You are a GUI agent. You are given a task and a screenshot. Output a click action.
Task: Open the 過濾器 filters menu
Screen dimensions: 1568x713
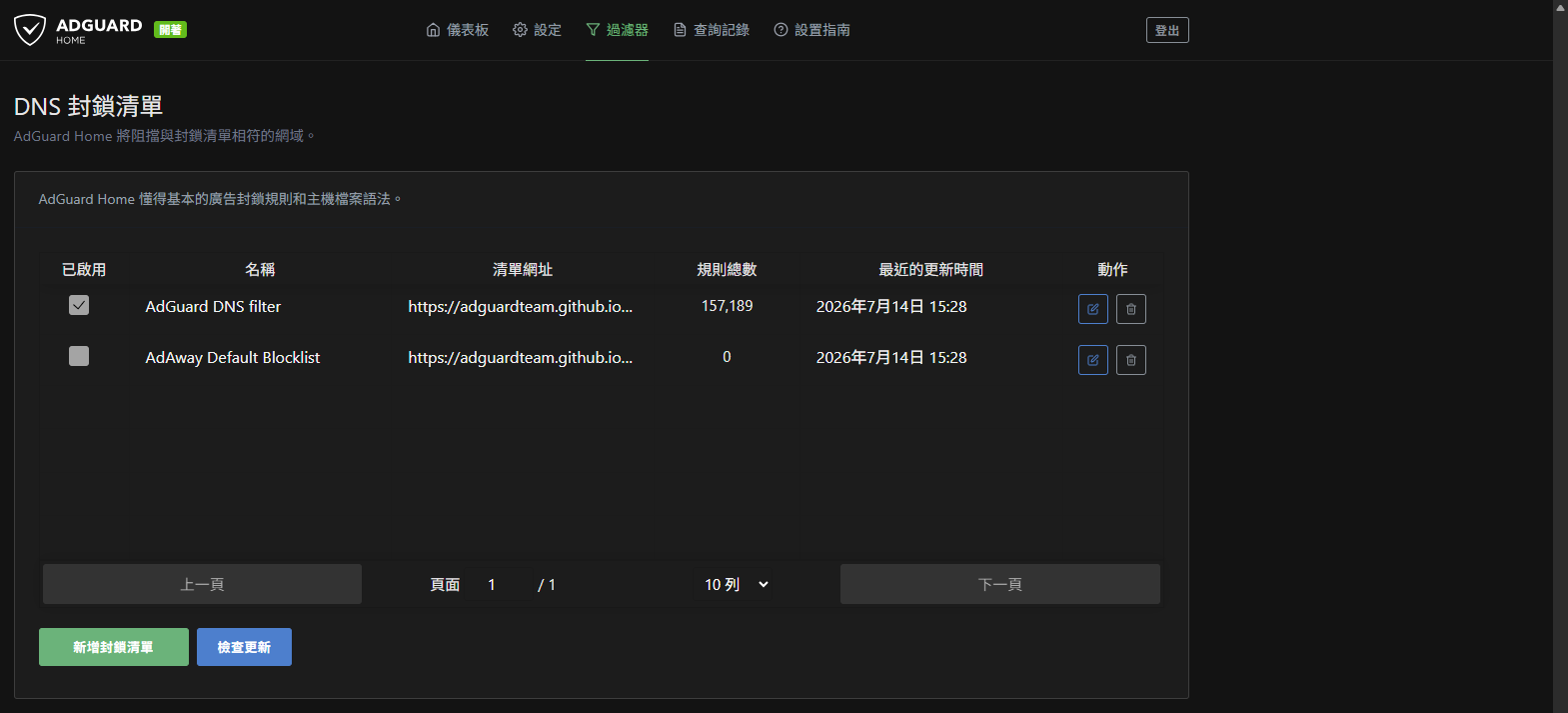click(617, 30)
